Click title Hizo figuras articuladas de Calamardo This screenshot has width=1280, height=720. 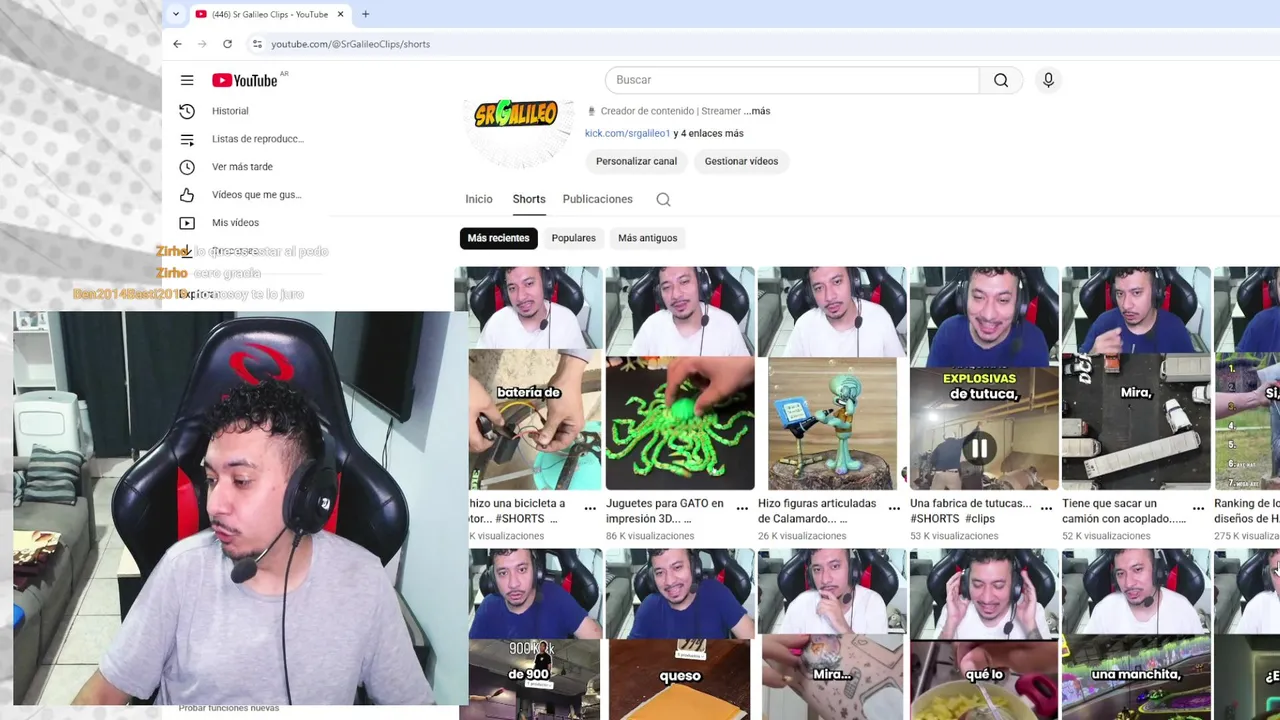pos(817,511)
